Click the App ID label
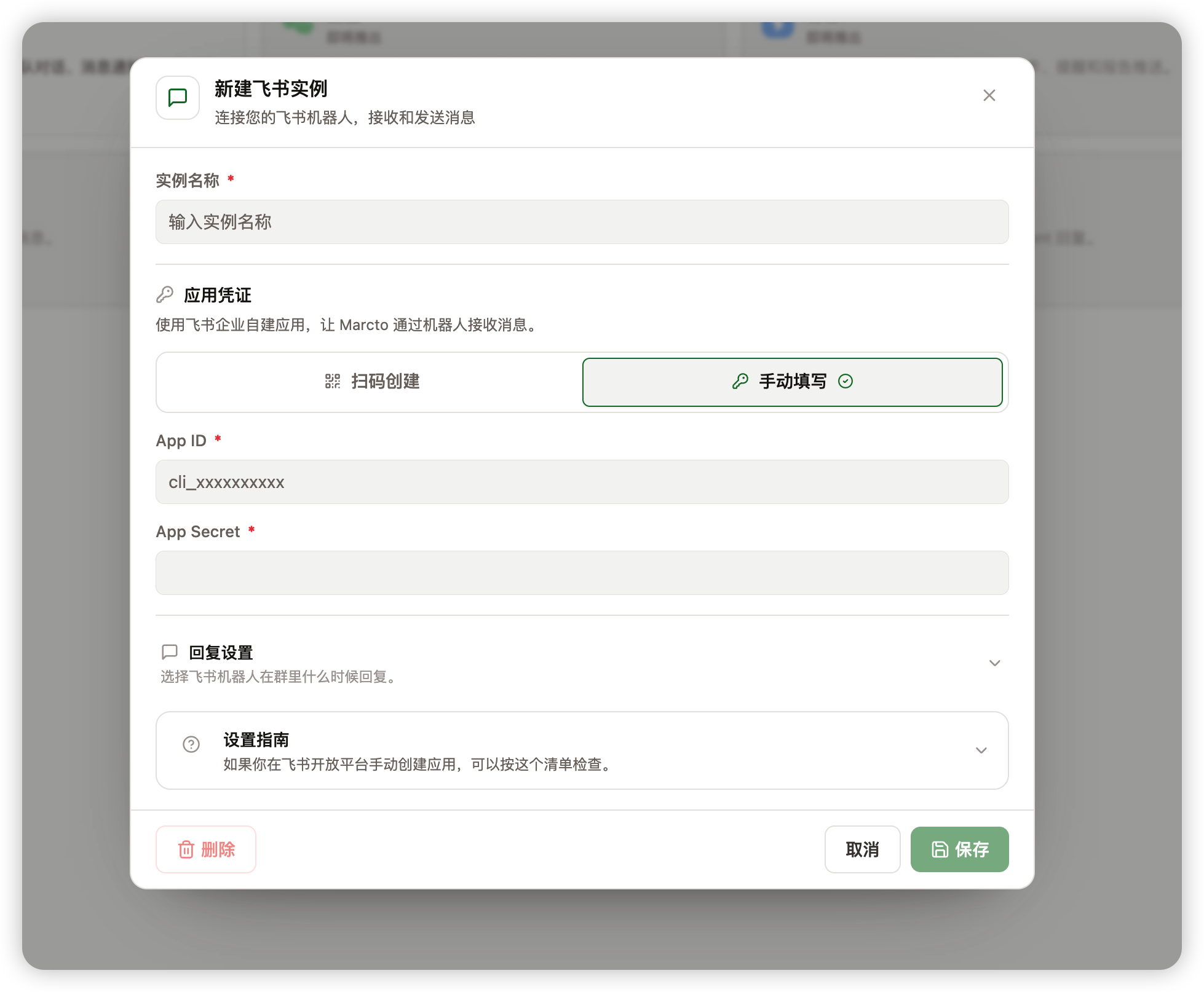 pos(181,441)
